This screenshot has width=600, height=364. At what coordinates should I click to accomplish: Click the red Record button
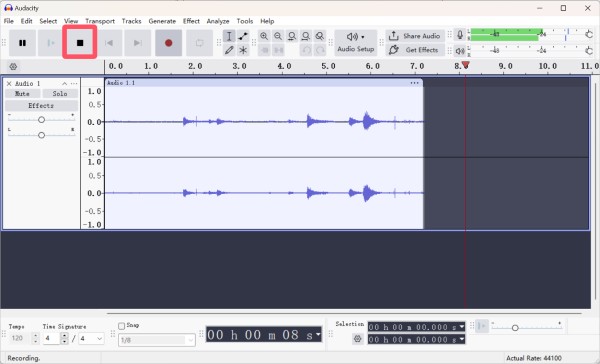[x=168, y=43]
